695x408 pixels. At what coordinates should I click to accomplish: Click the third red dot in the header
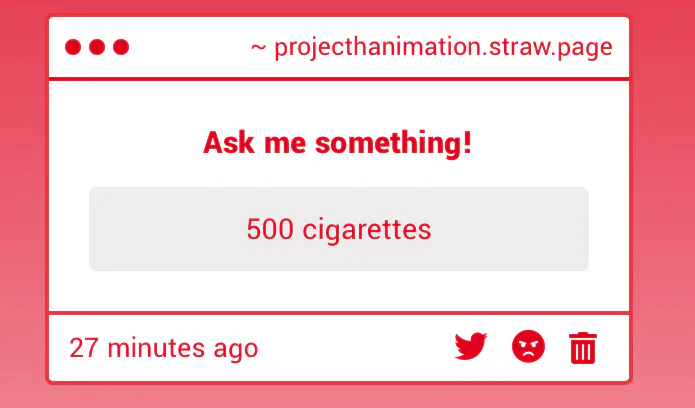coord(121,47)
